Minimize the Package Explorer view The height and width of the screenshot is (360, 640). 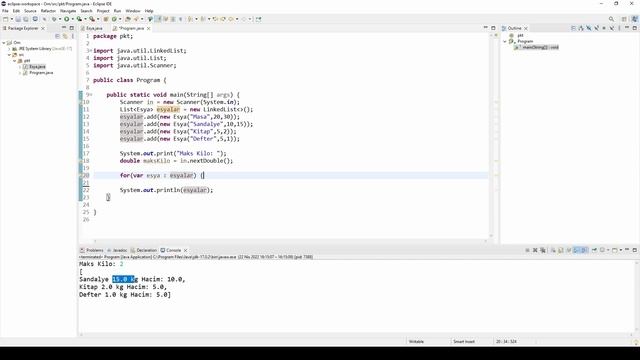[x=64, y=28]
